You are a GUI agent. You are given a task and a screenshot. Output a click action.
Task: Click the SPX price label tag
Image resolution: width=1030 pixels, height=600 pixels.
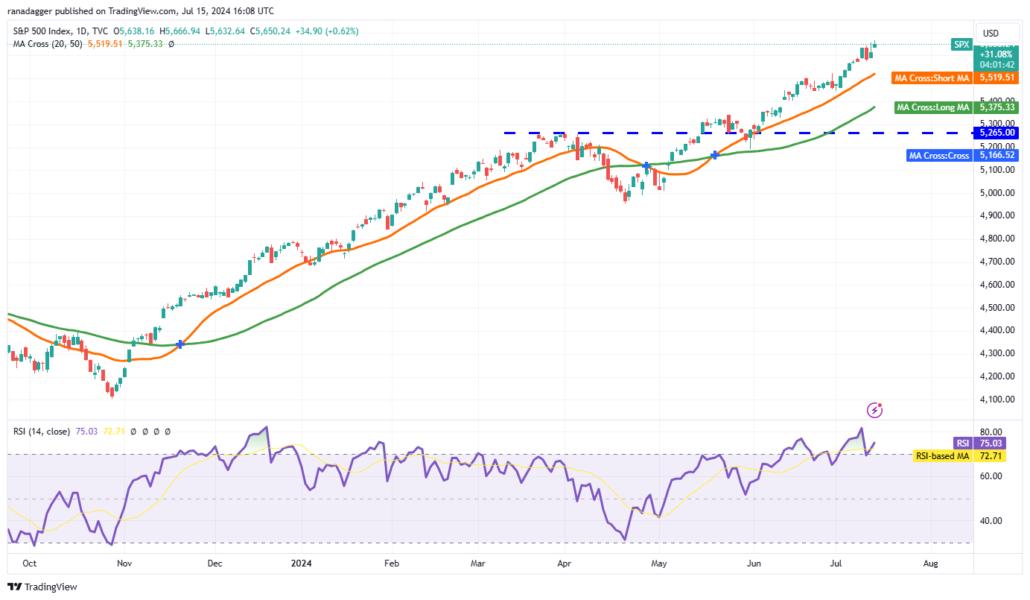962,44
